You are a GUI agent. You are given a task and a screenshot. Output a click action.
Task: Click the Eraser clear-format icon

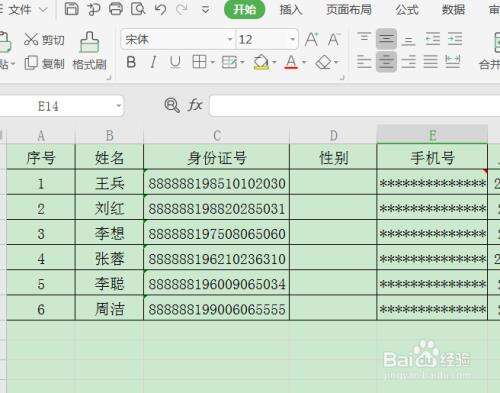pos(323,62)
